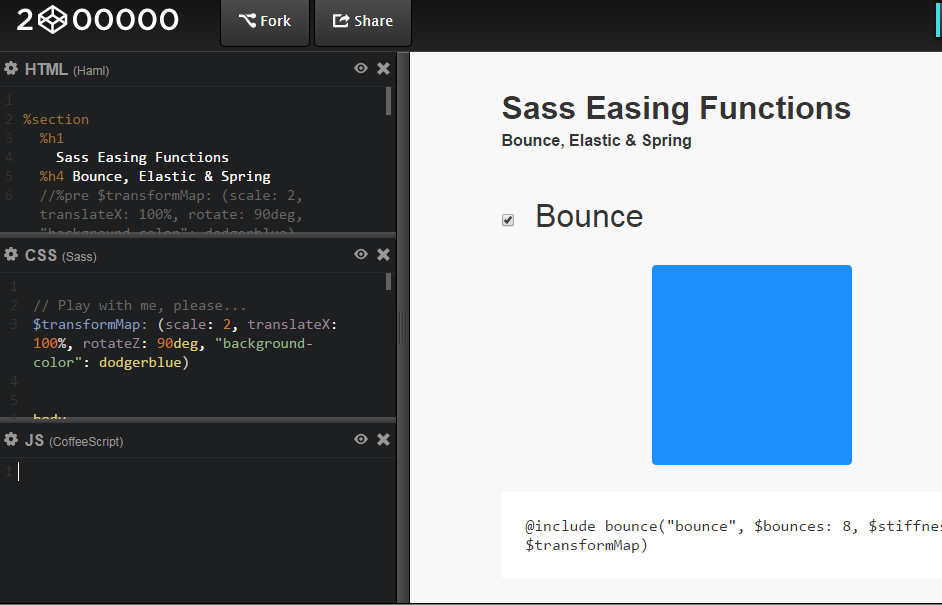
Task: Toggle visibility eye on the JS panel
Action: click(360, 439)
